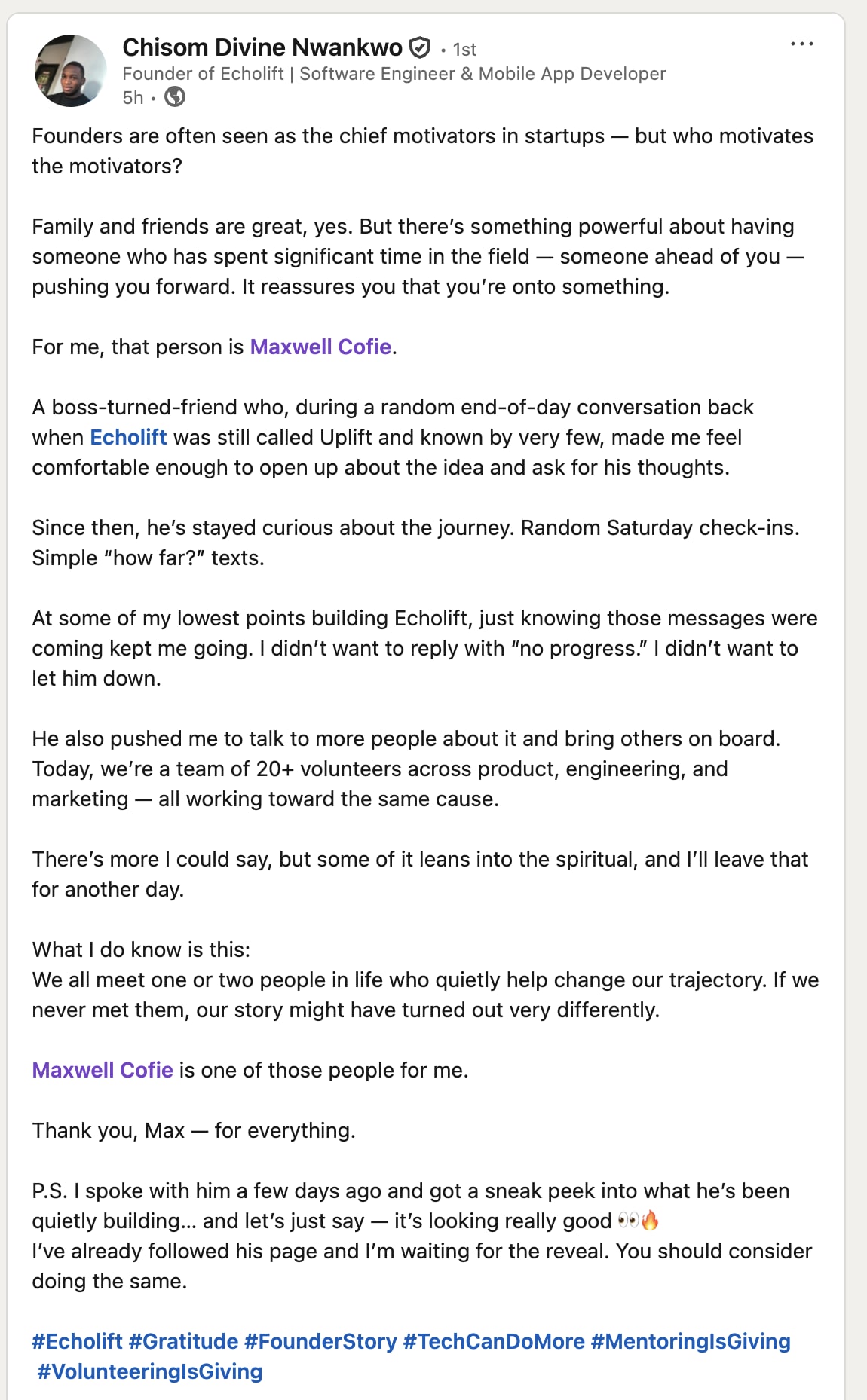Click the opening paragraph about founders
The width and height of the screenshot is (867, 1400).
click(423, 151)
